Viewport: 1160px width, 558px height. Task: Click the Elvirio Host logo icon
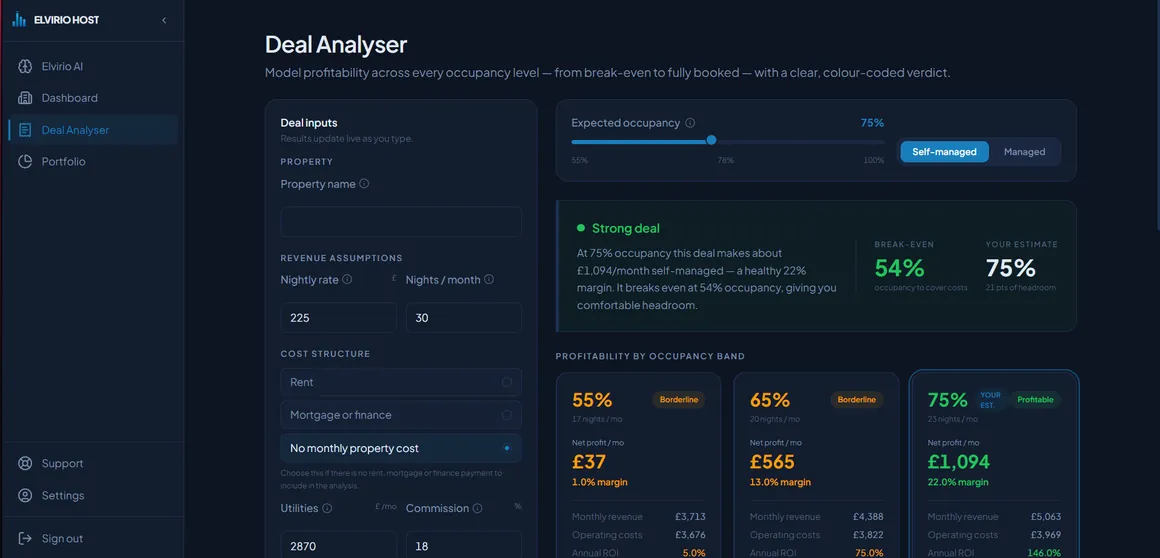tap(19, 20)
